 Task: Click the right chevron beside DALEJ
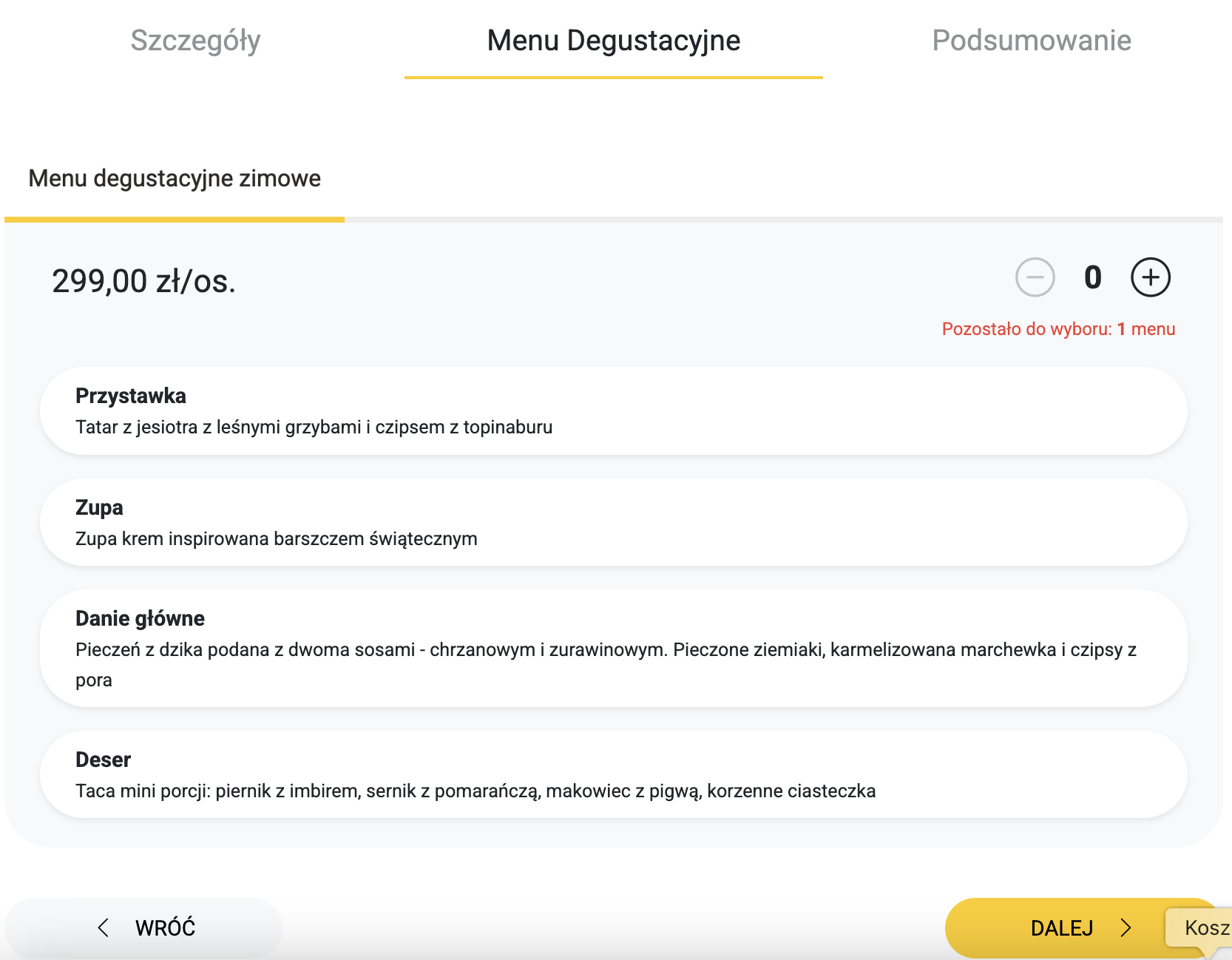point(1126,927)
